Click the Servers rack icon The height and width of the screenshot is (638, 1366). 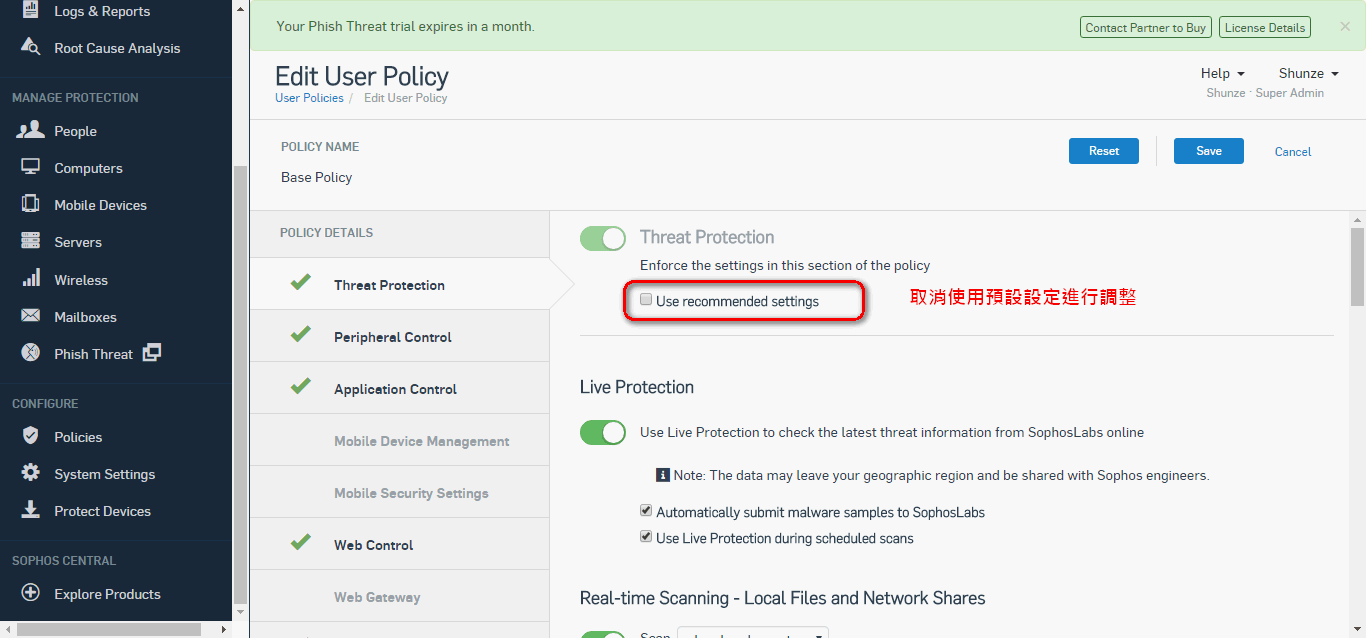[31, 241]
